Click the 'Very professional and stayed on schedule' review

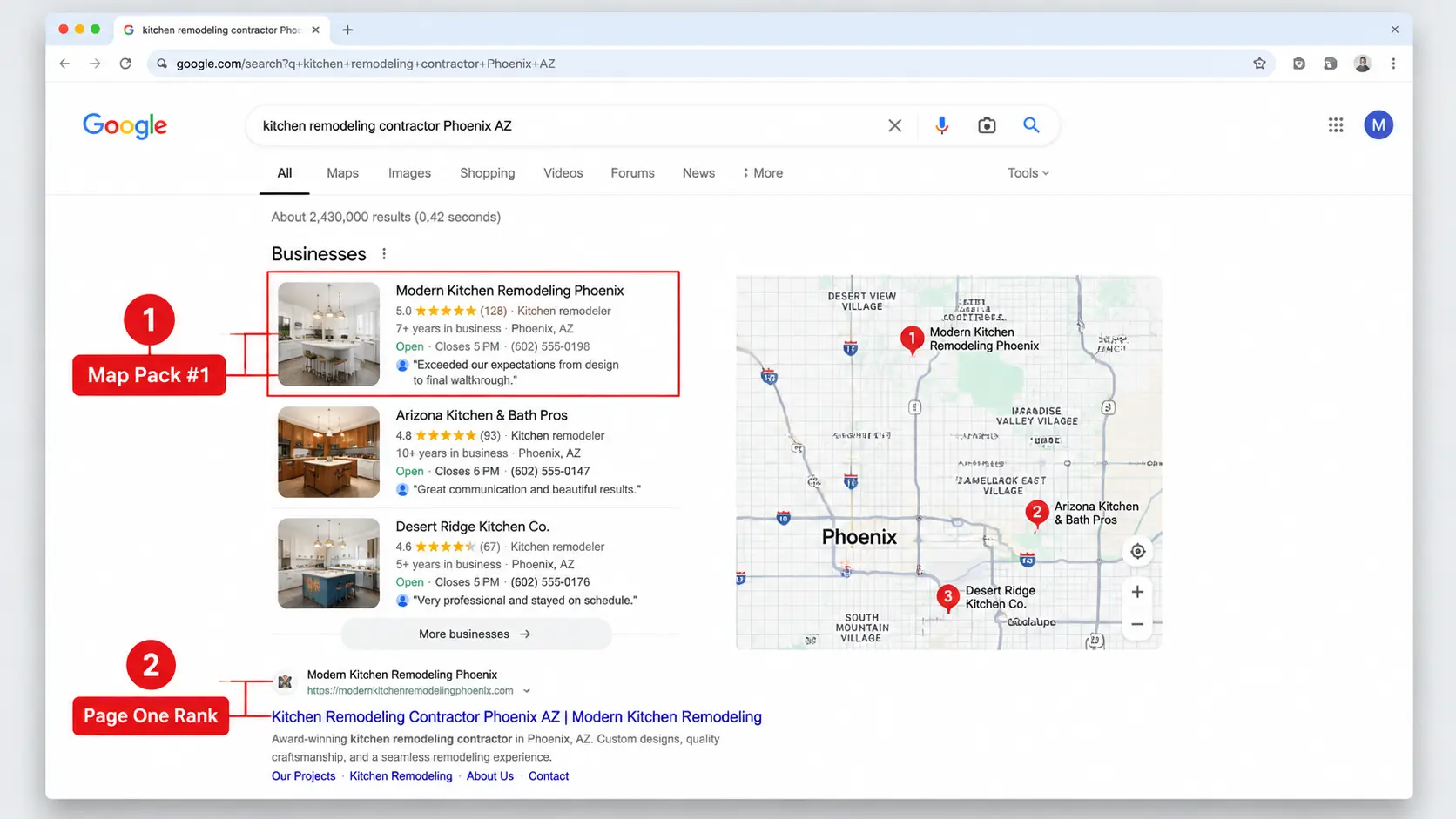point(525,601)
